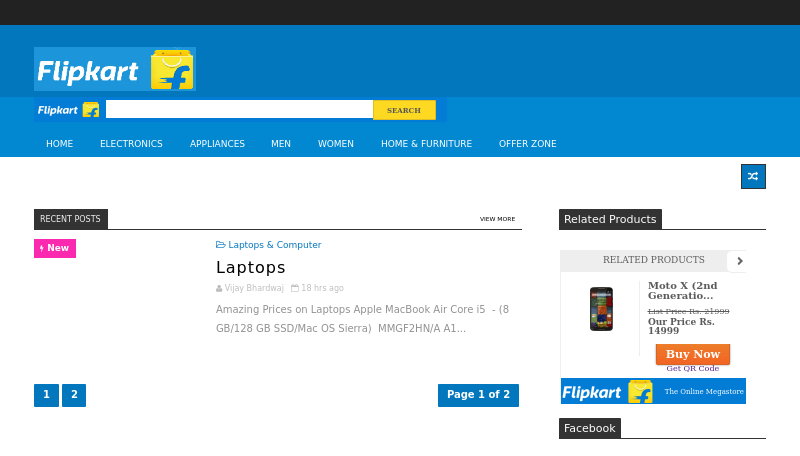Go to pagination page 1
Screen dimensions: 800x456
(x=46, y=395)
